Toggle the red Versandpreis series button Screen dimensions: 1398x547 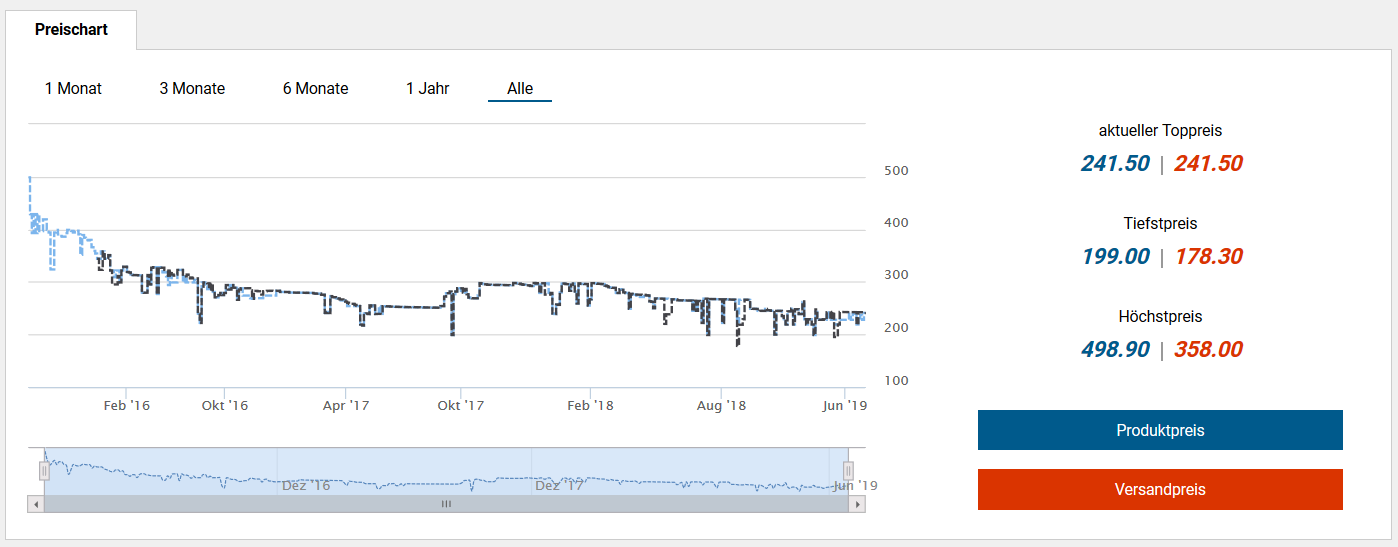click(x=1160, y=490)
